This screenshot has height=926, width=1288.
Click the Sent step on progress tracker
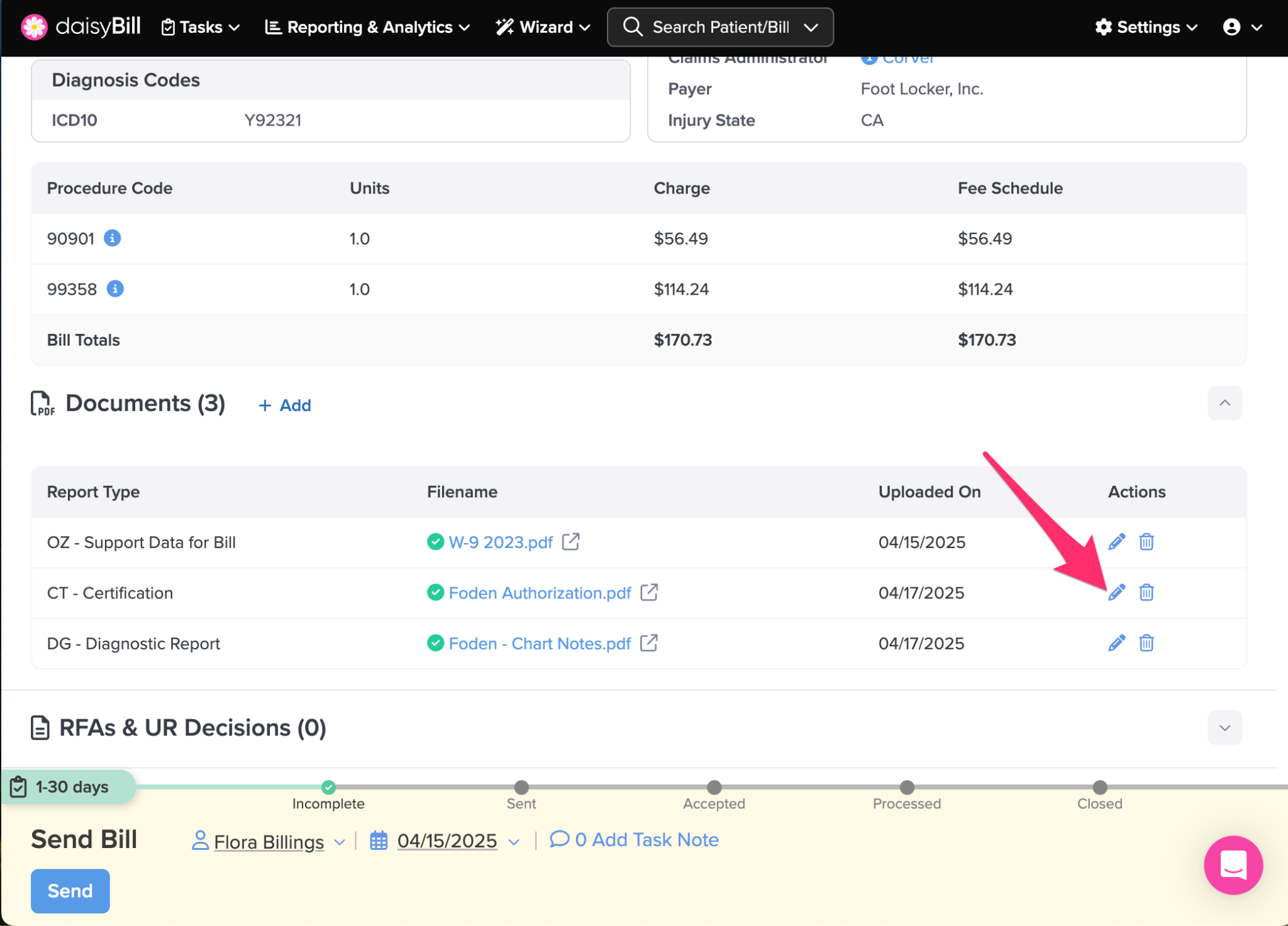(x=521, y=788)
